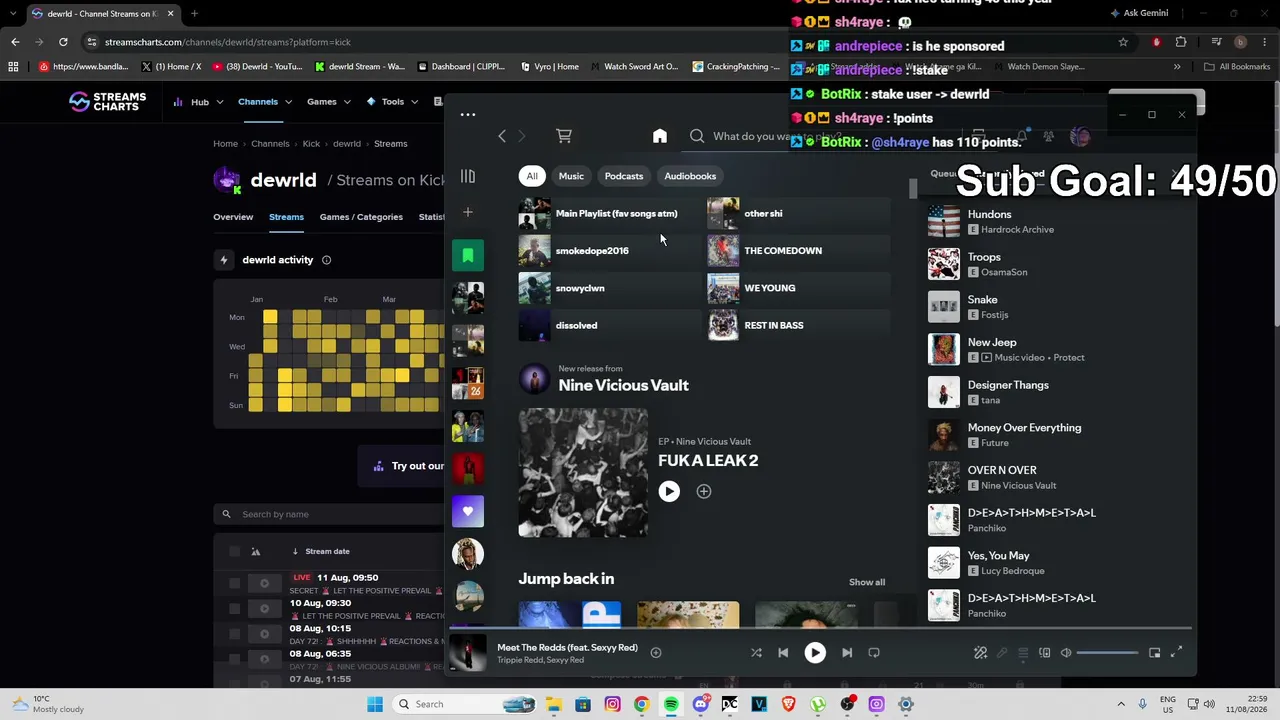
Task: Select the dewrld Channel Streams browser tab
Action: tap(103, 14)
